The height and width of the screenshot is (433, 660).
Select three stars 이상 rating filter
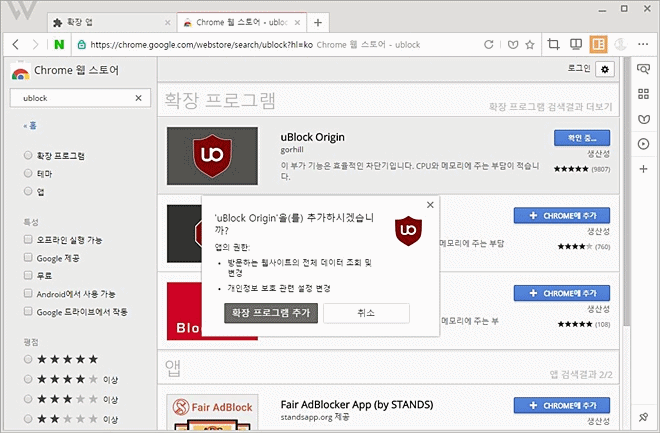click(28, 399)
